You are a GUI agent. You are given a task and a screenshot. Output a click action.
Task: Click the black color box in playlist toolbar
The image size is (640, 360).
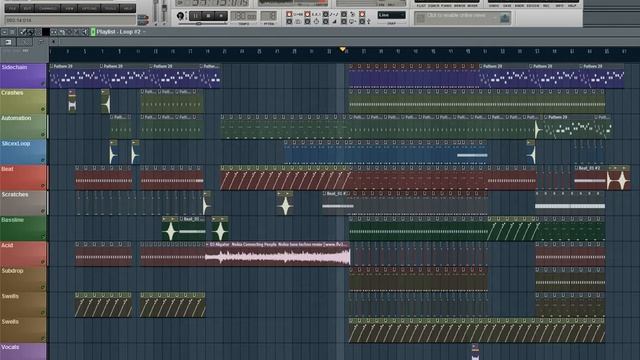(x=46, y=32)
